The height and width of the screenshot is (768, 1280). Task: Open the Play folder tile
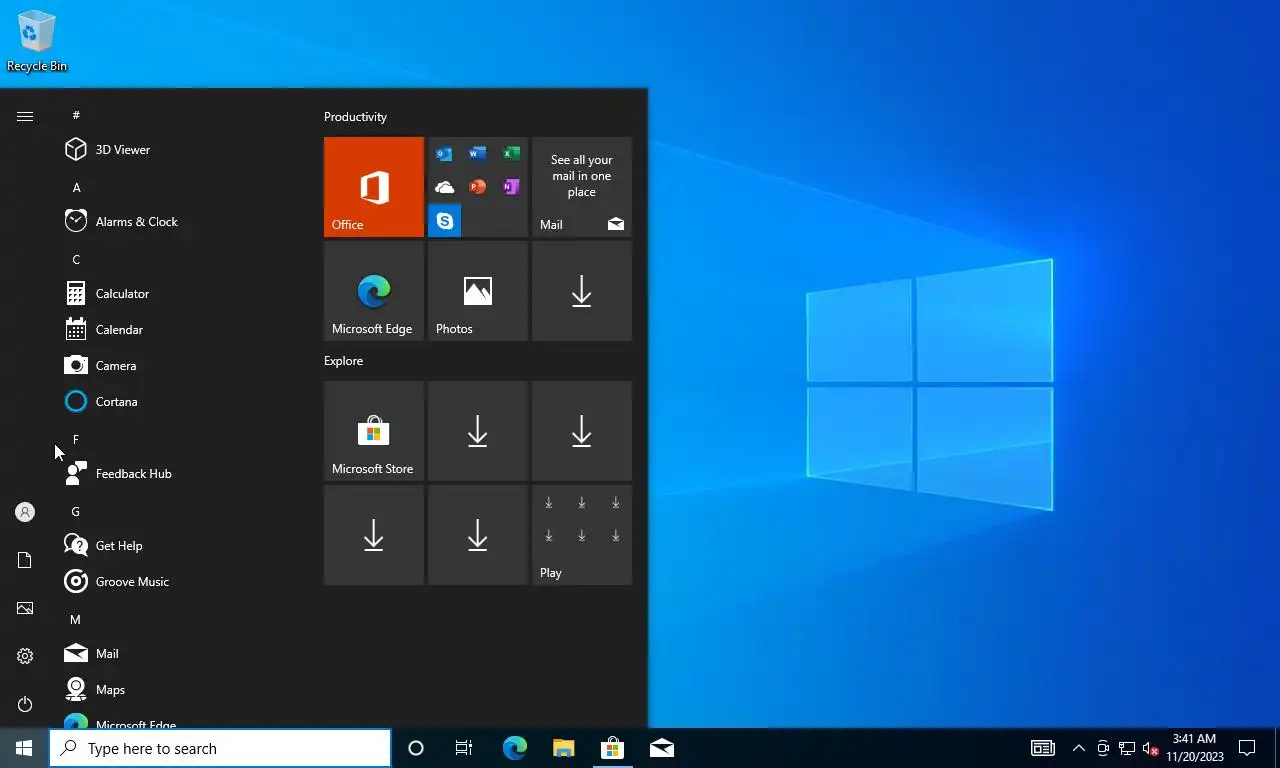582,535
